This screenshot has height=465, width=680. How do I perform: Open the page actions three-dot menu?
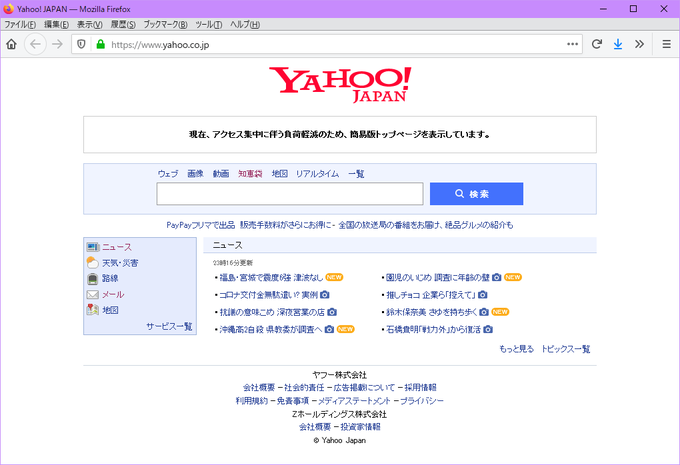572,44
